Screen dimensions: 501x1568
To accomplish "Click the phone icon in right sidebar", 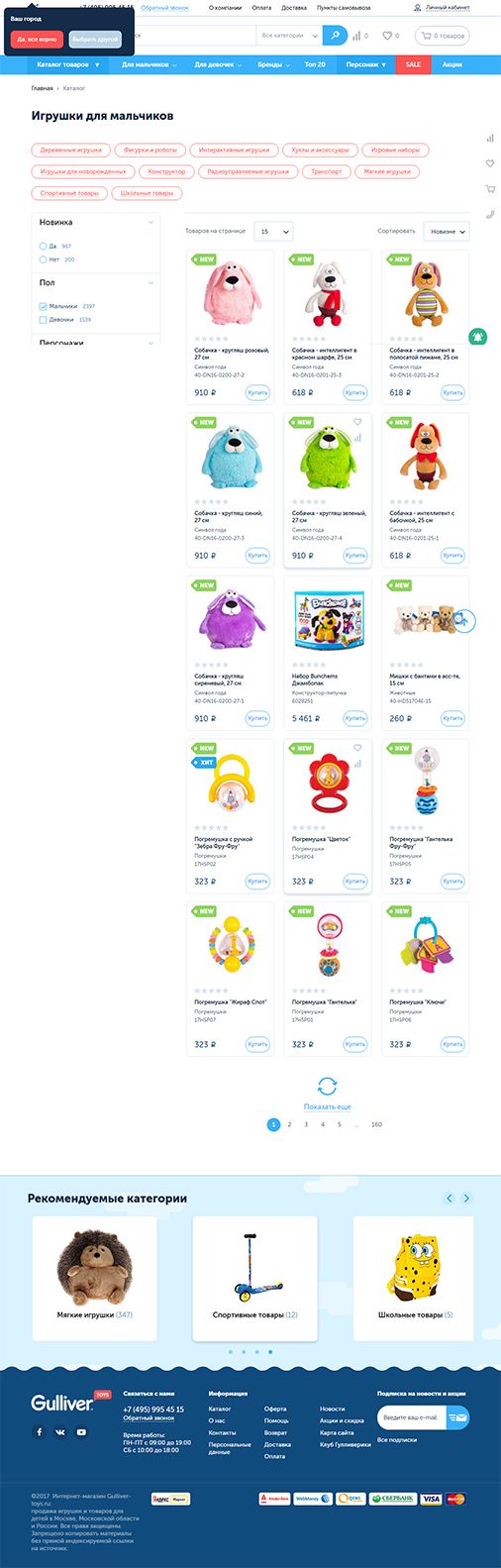I will pos(490,214).
